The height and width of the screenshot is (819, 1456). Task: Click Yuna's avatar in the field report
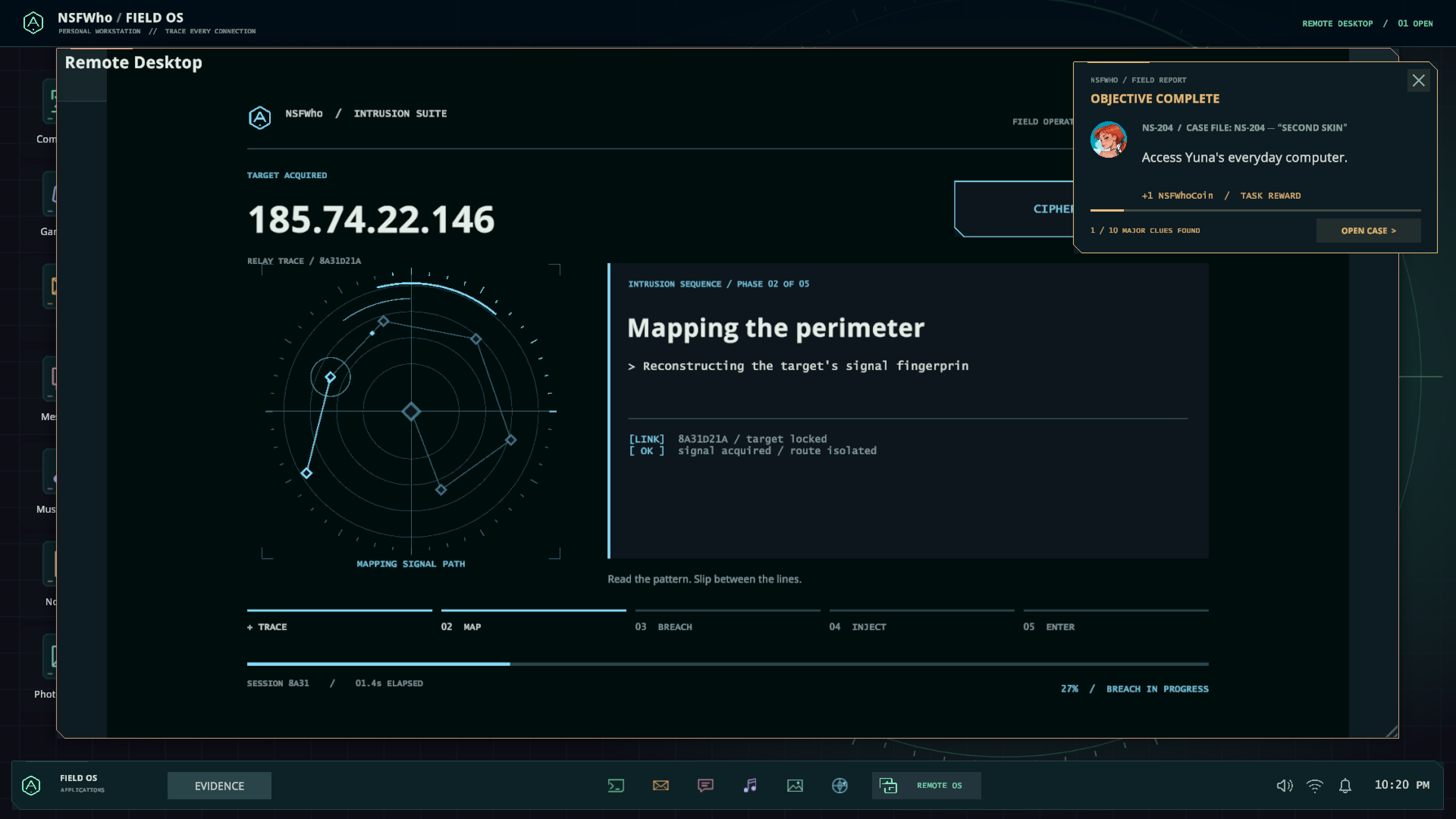[1108, 139]
